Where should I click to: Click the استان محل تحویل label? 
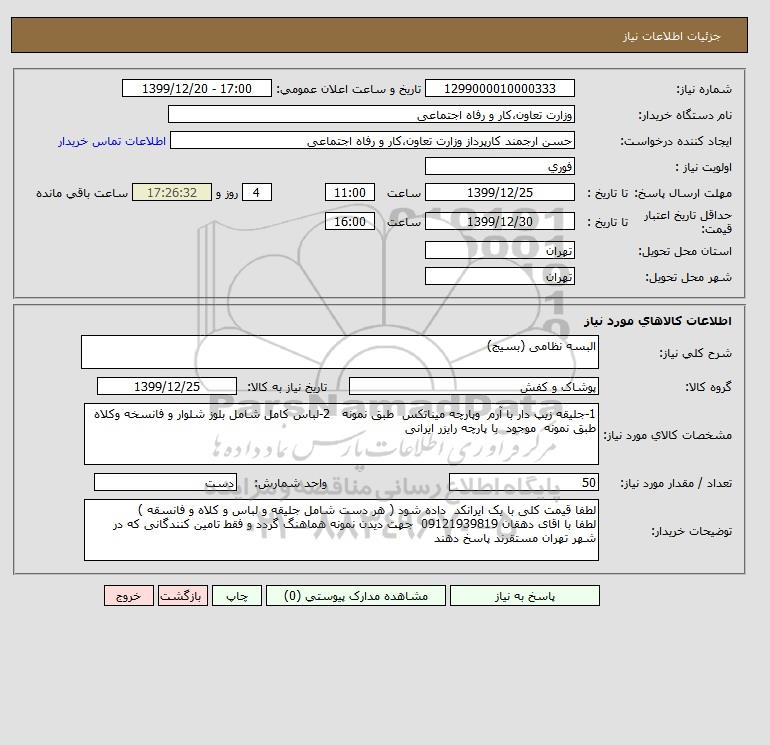coord(685,251)
